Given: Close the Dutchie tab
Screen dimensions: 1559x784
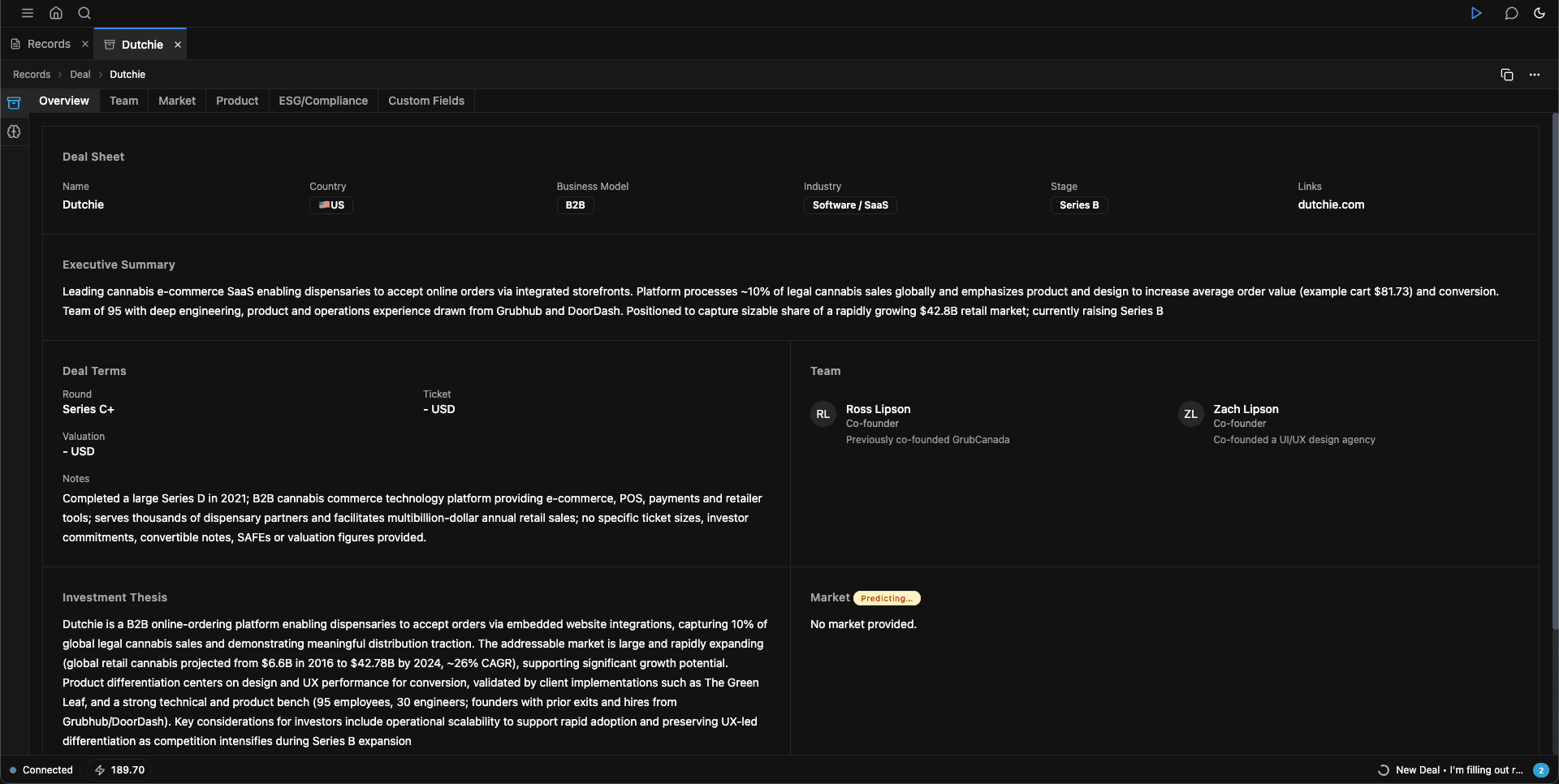Looking at the screenshot, I should (x=178, y=45).
